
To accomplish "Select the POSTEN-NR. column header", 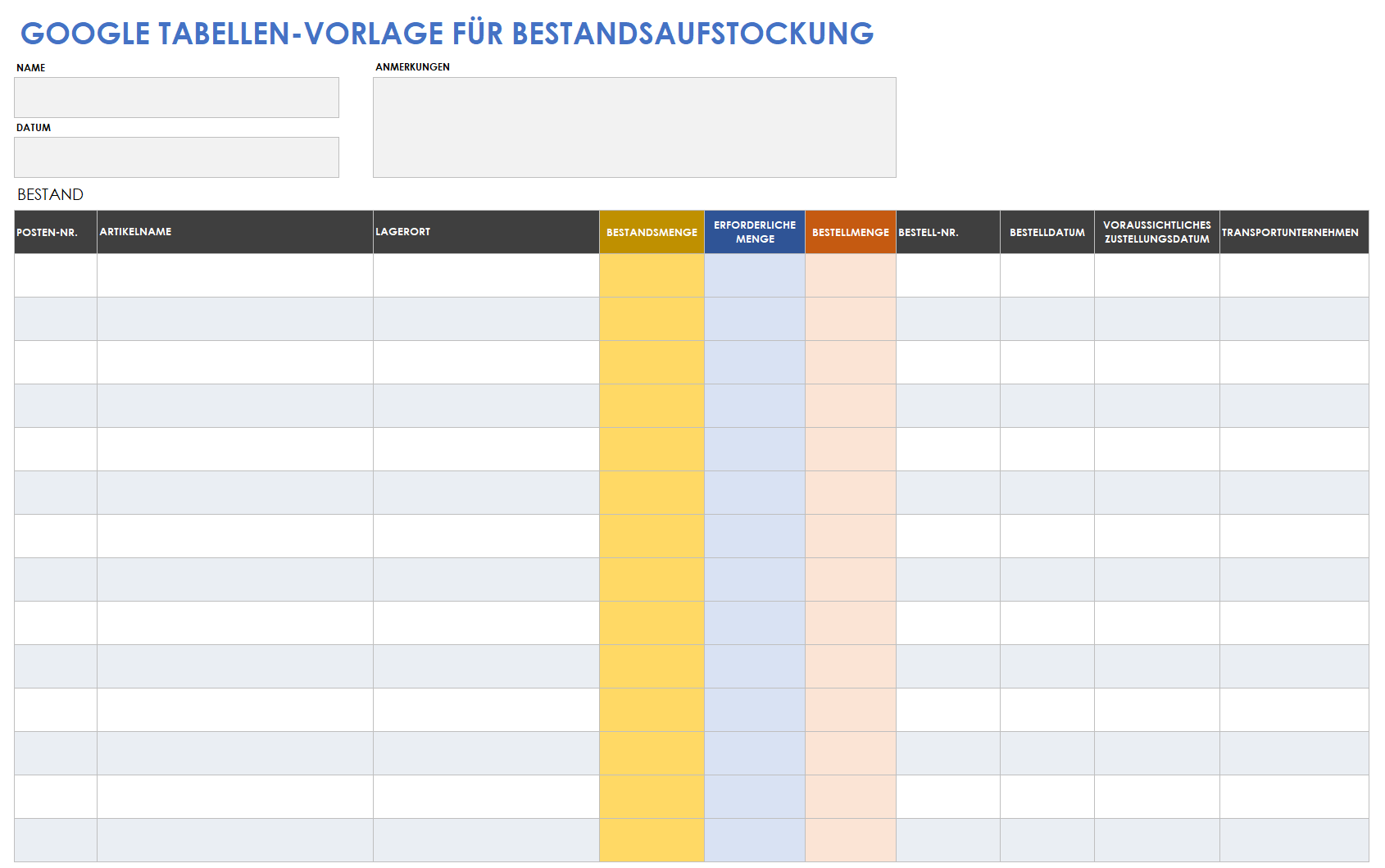I will [x=56, y=232].
